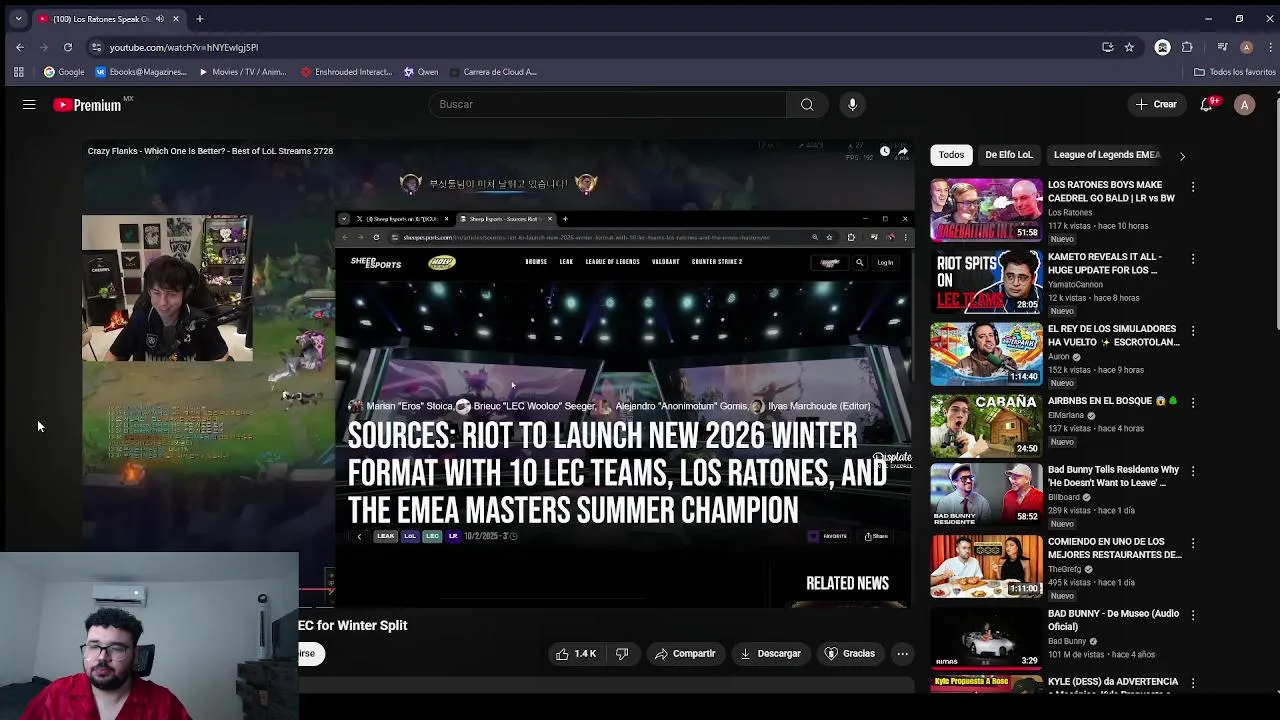Share video from player top-right arrow
1280x720 pixels.
click(902, 152)
